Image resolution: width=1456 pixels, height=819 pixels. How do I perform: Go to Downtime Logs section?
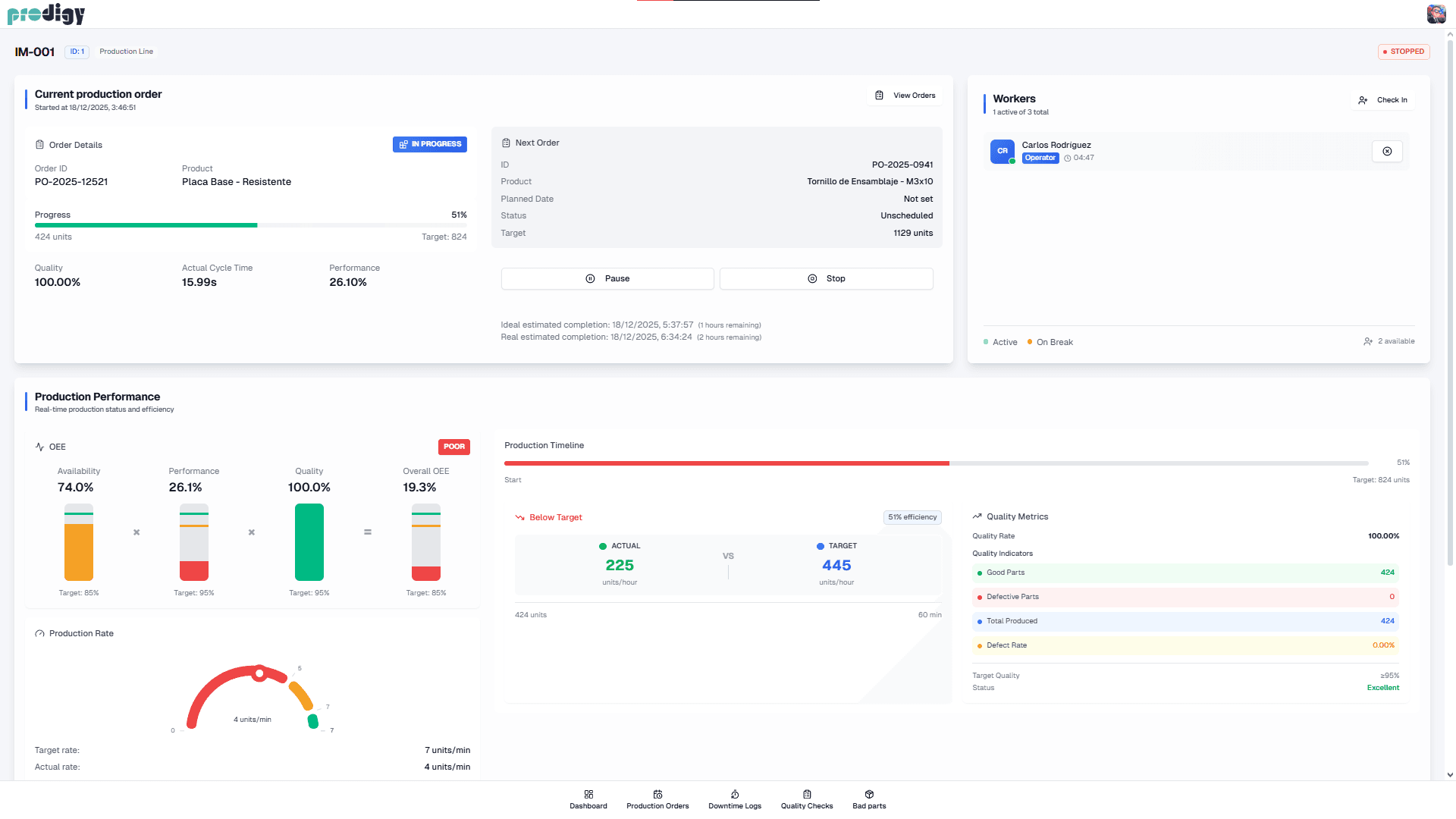click(x=735, y=799)
